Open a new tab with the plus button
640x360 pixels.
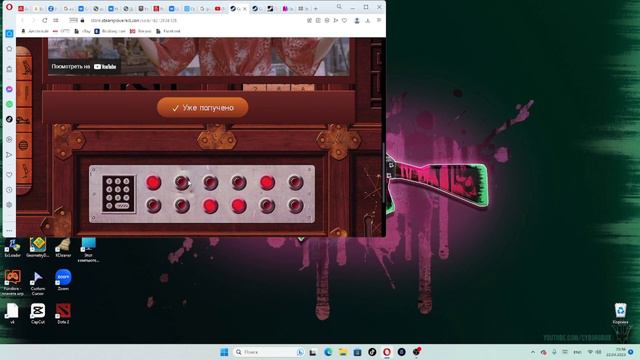tap(316, 9)
